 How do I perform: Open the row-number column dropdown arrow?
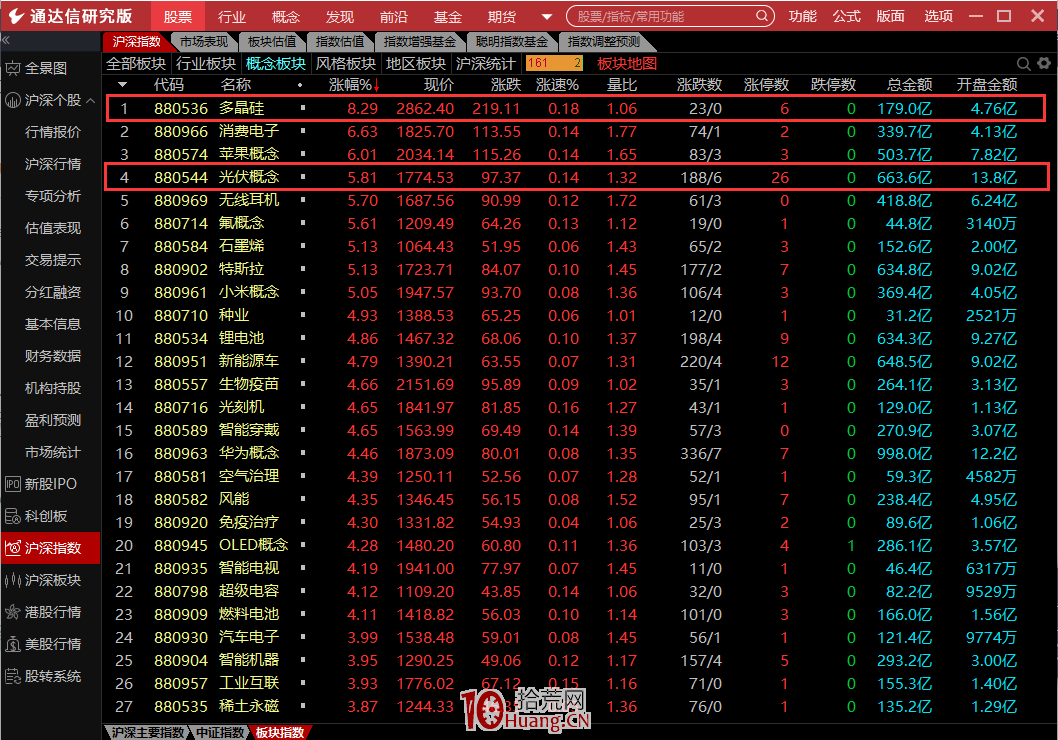tap(122, 85)
